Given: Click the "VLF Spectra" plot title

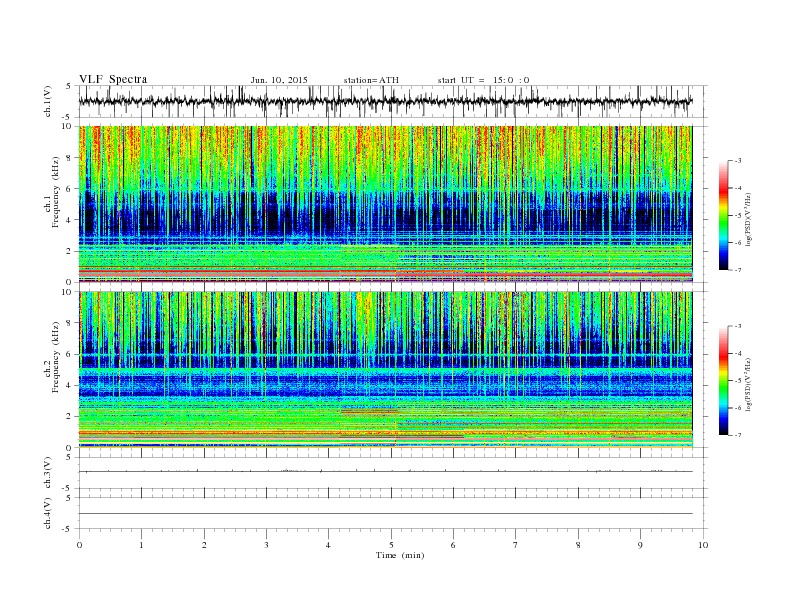Looking at the screenshot, I should pos(113,79).
